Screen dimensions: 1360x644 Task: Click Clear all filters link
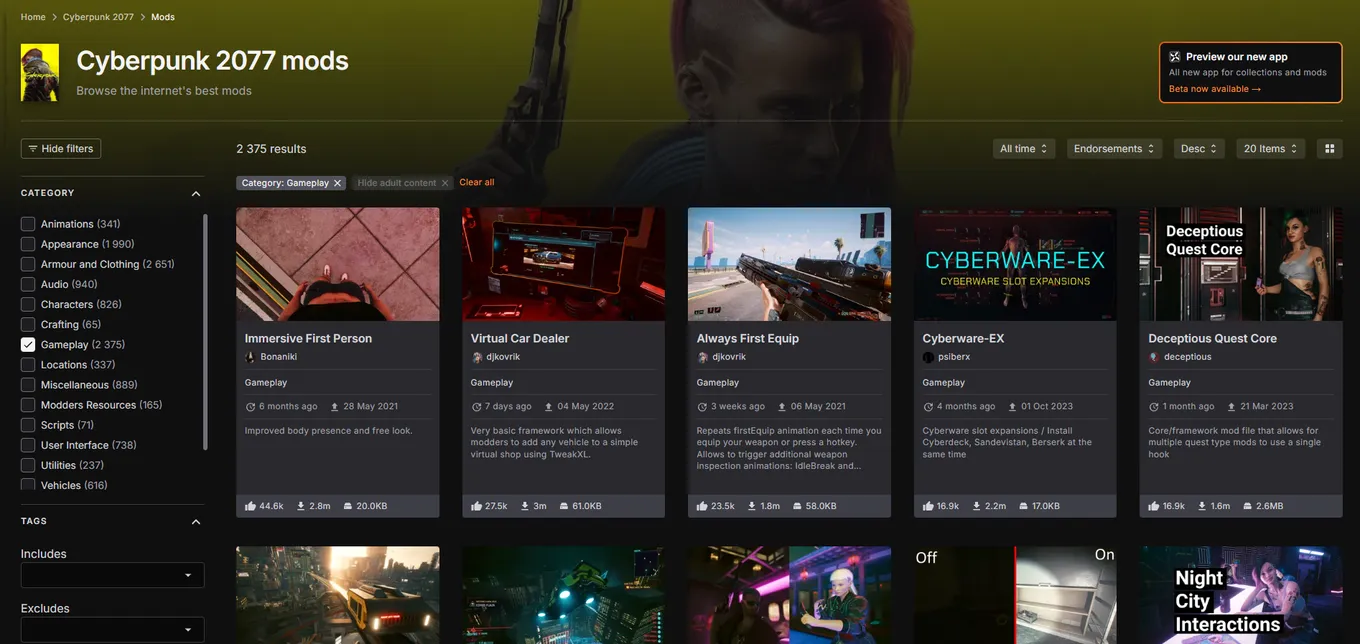click(x=477, y=183)
